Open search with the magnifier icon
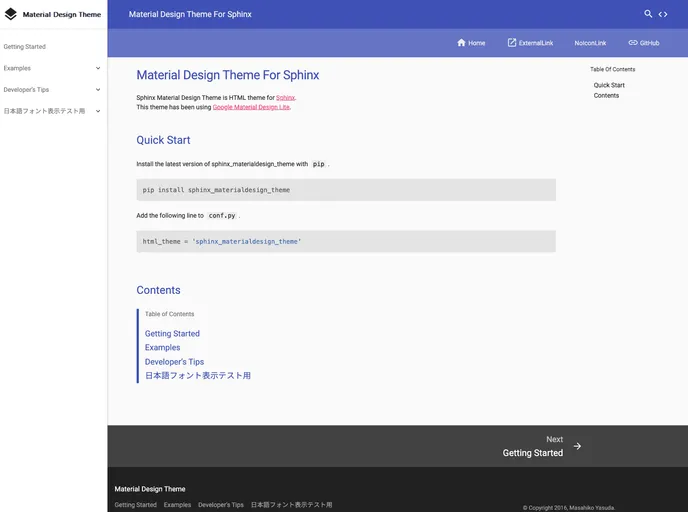Image resolution: width=688 pixels, height=512 pixels. coord(648,14)
